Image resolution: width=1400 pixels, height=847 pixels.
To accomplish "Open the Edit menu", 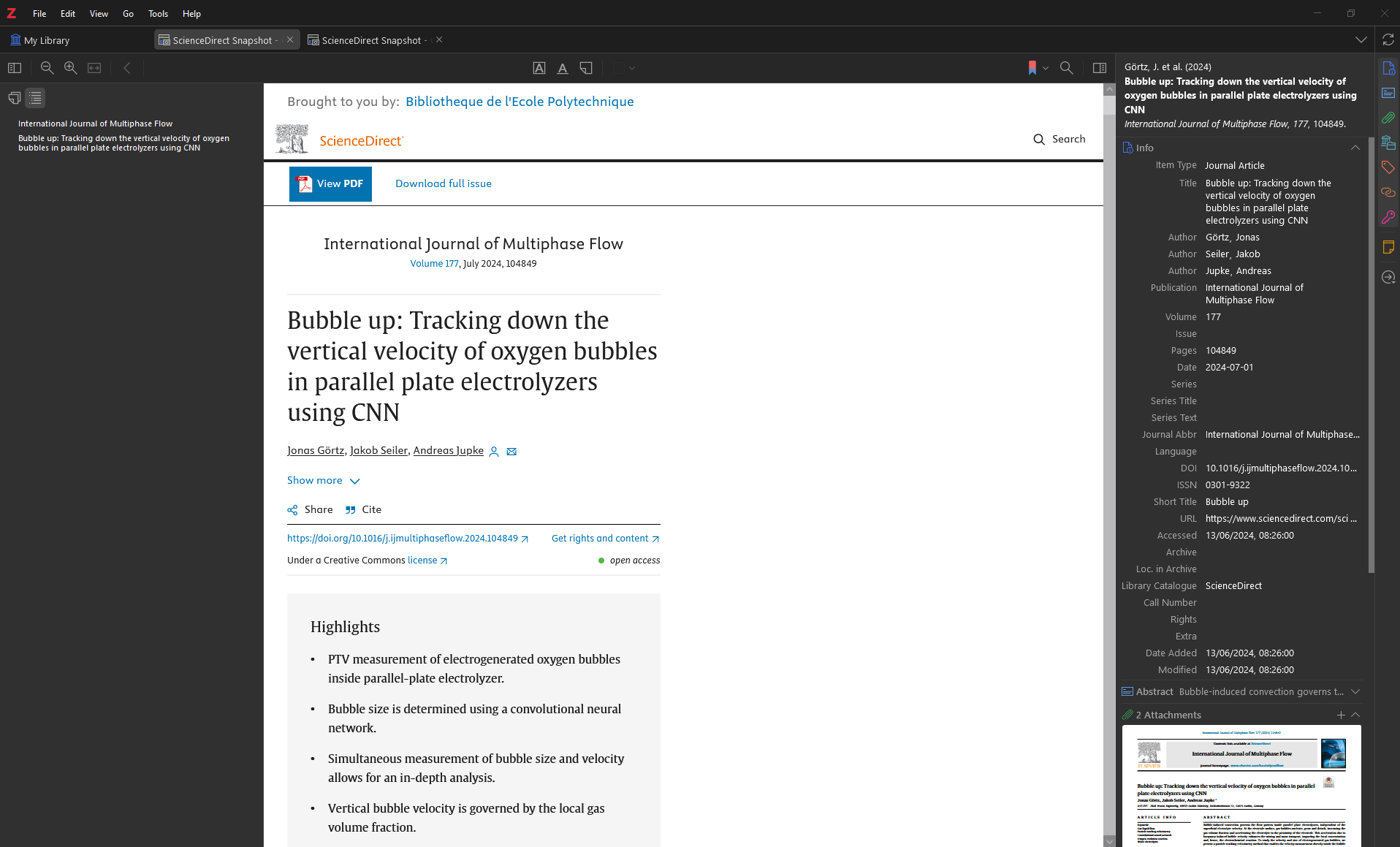I will pos(68,14).
